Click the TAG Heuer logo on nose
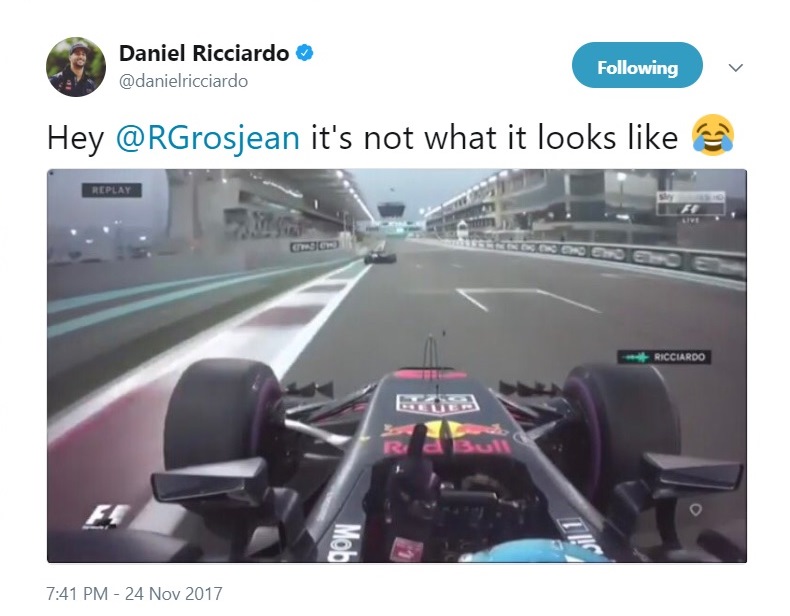Viewport: 790px width, 616px height. point(437,403)
